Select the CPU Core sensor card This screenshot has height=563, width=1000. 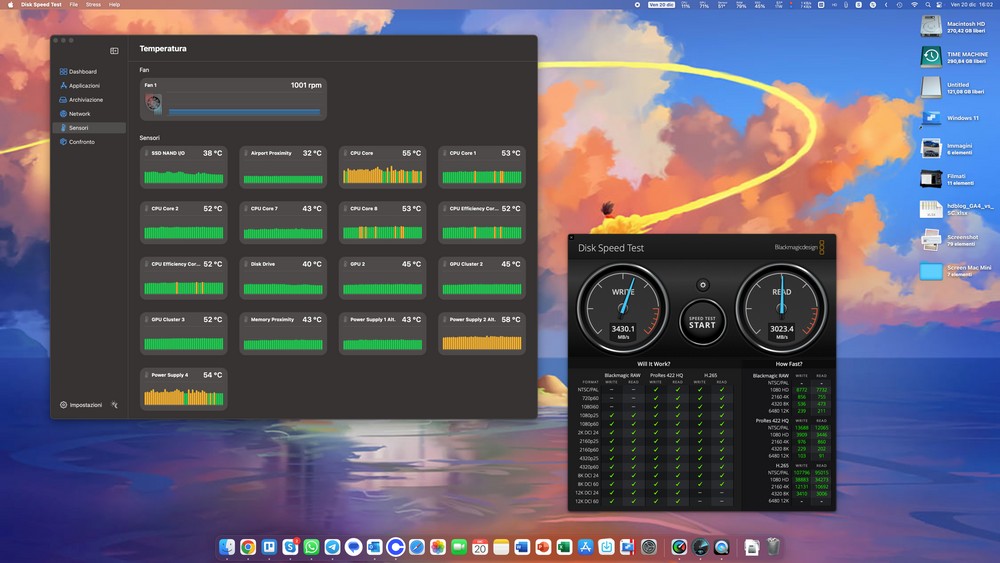coord(382,167)
